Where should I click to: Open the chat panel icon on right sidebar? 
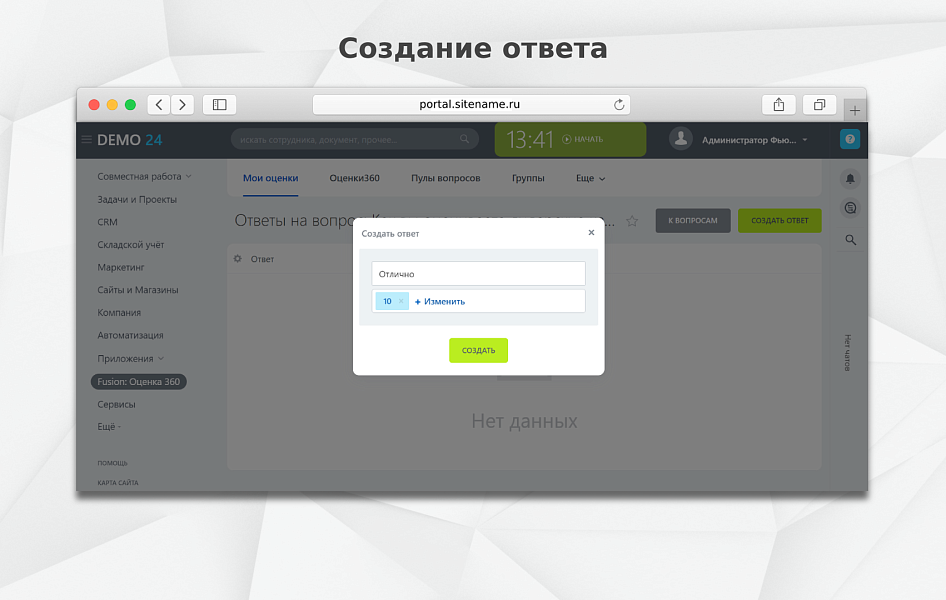[850, 208]
